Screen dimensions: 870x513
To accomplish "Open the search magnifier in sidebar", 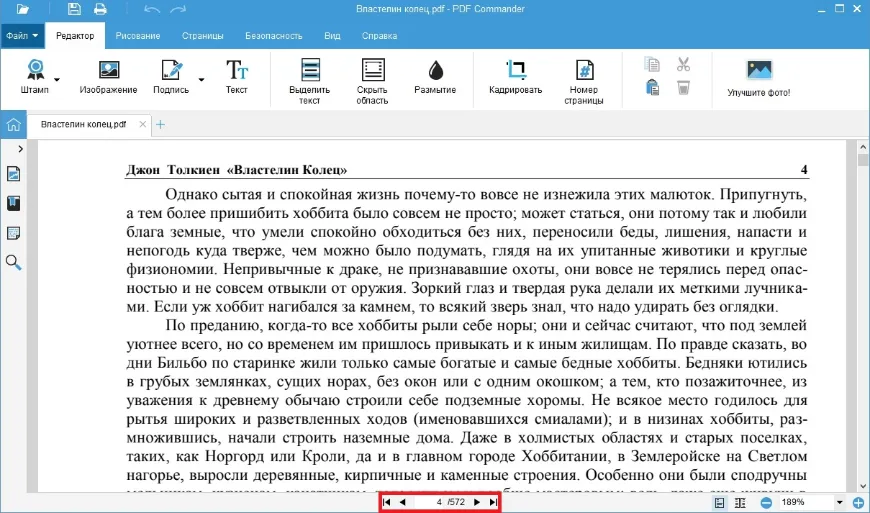I will point(13,262).
